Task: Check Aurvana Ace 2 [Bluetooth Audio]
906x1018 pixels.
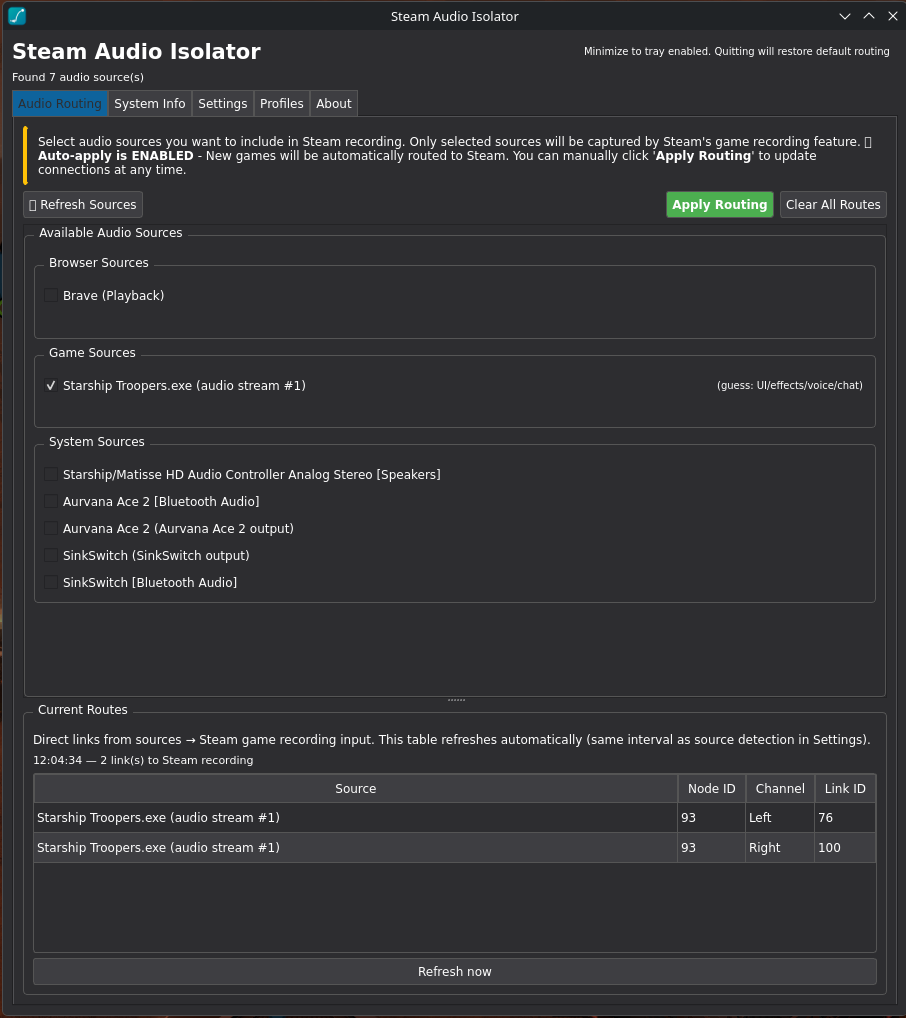Action: point(51,502)
